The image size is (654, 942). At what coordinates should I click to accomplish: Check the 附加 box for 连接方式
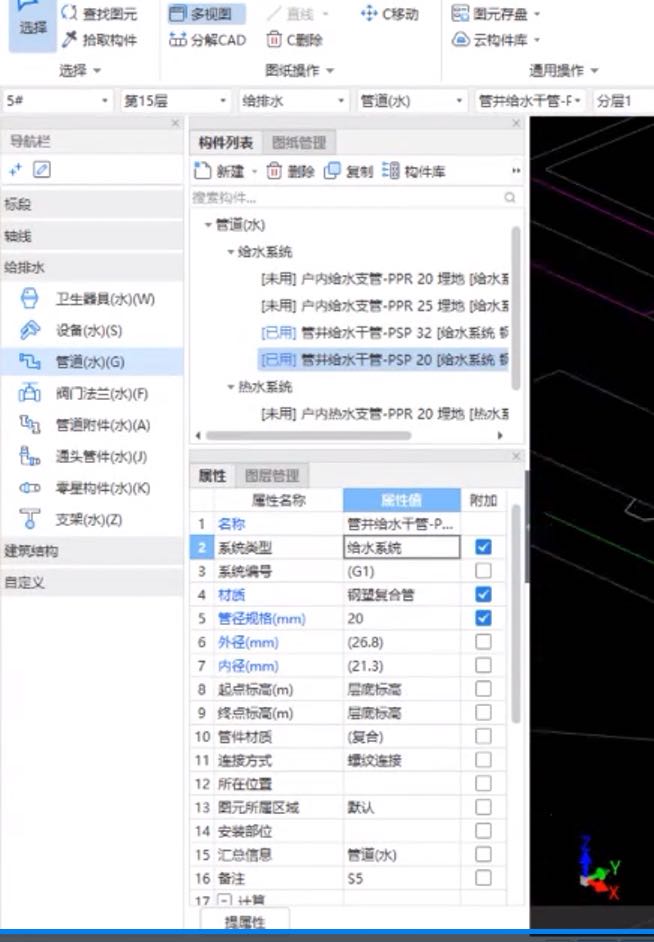(483, 759)
